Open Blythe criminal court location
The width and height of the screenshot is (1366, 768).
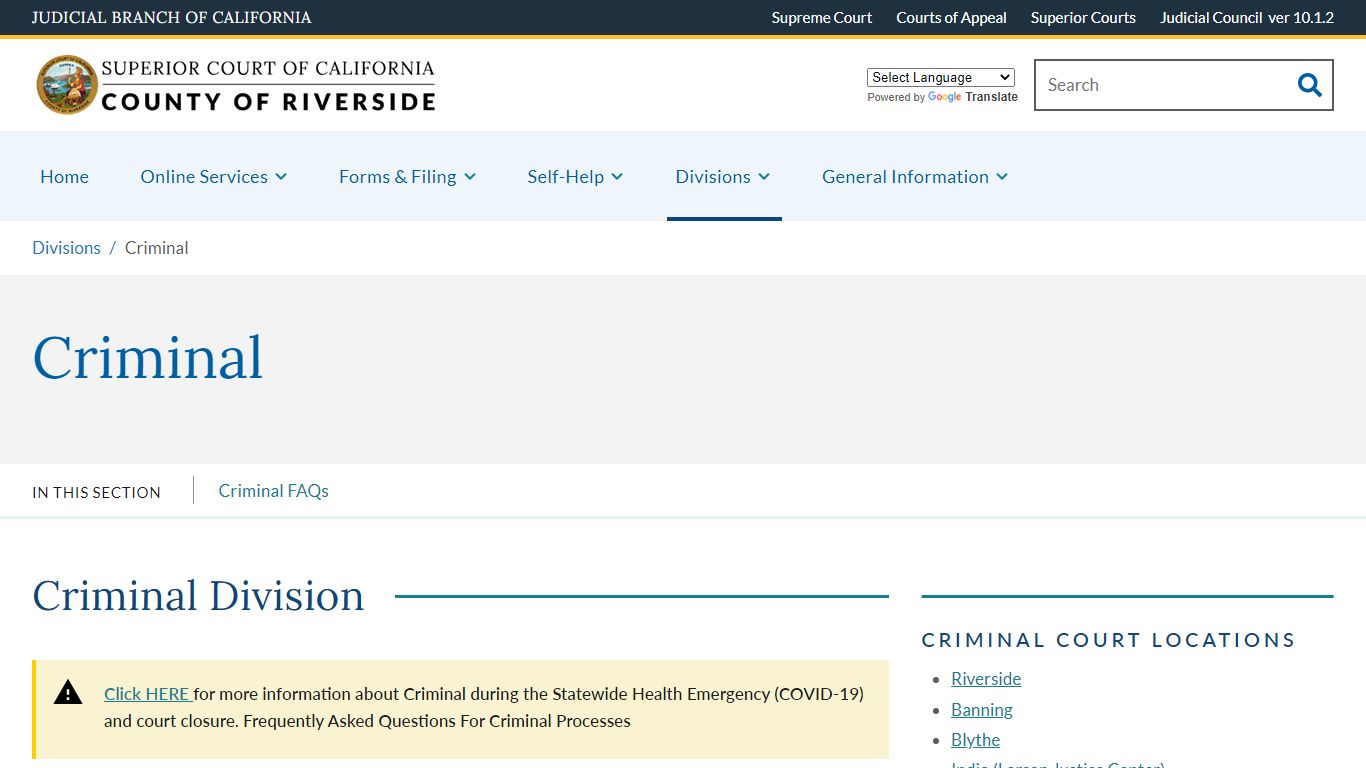pyautogui.click(x=976, y=740)
